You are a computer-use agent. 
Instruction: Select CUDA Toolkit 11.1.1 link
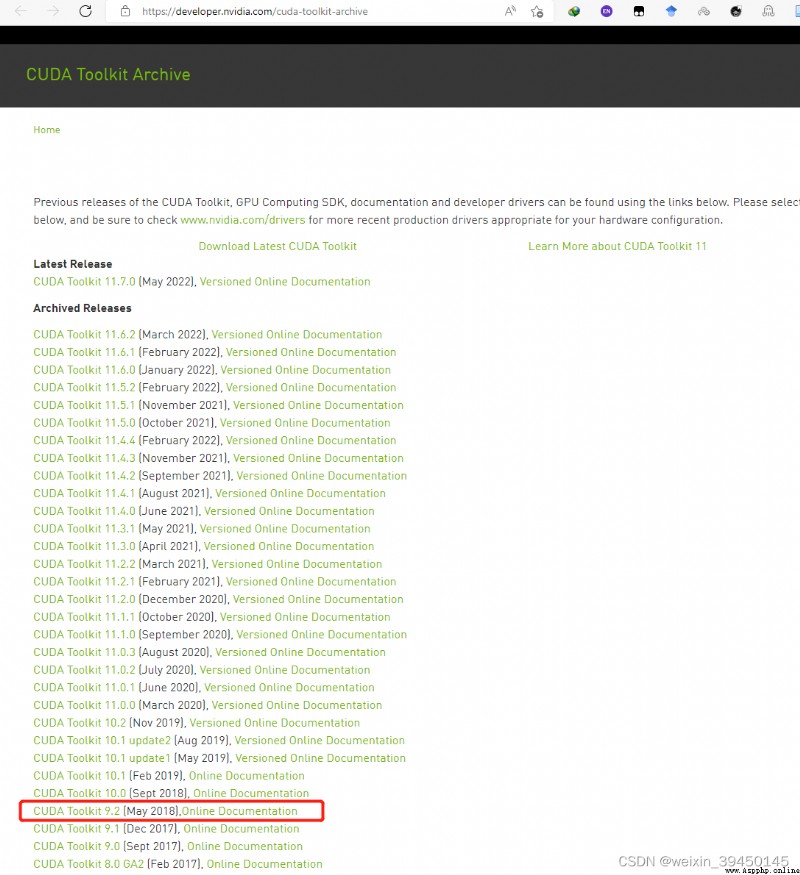[84, 617]
